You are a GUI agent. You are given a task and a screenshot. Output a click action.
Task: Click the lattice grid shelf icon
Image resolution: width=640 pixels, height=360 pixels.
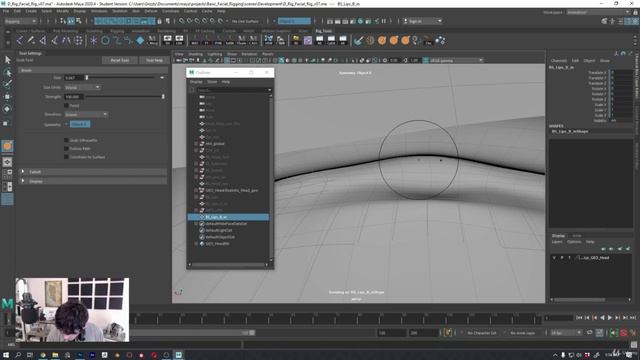(78, 40)
